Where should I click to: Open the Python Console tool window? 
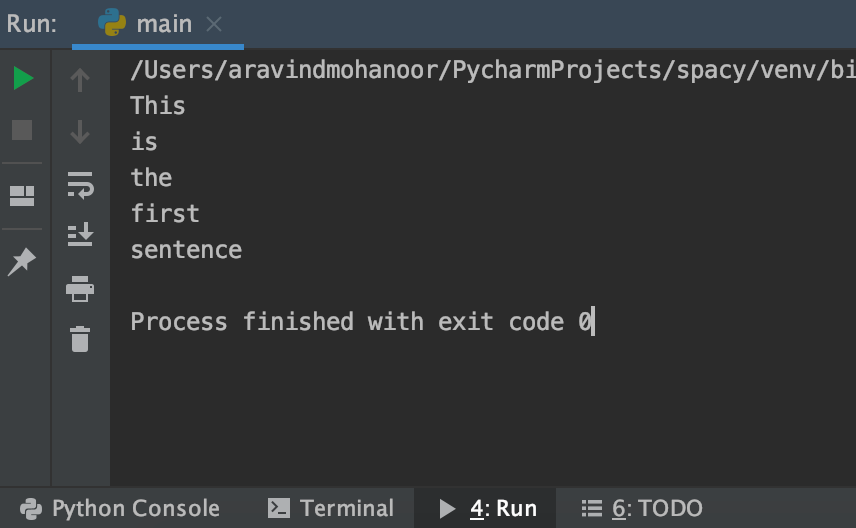[120, 508]
